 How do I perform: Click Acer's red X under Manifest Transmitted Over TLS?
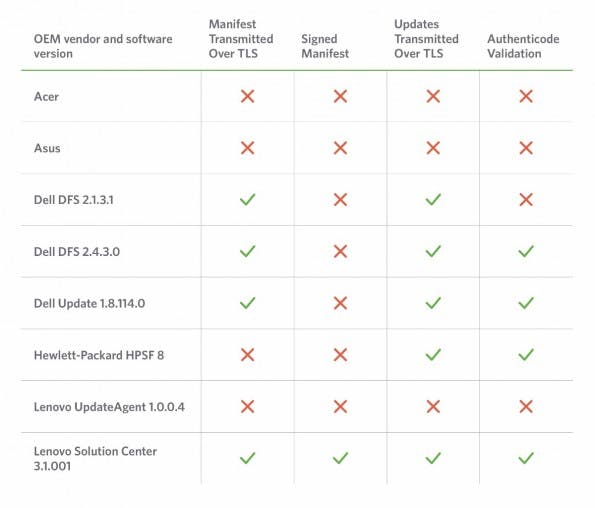point(247,96)
